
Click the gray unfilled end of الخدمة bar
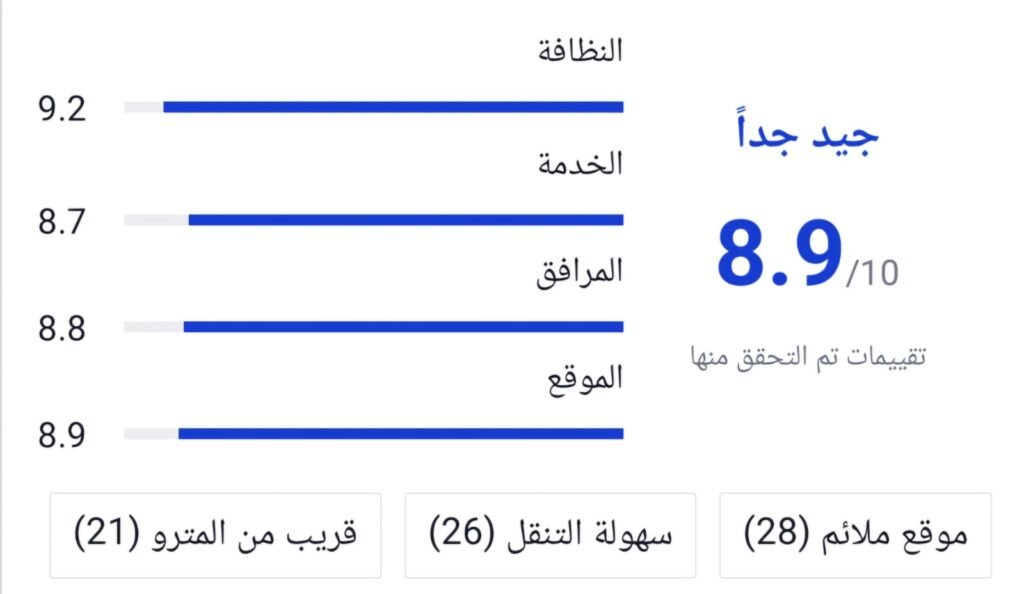click(156, 220)
